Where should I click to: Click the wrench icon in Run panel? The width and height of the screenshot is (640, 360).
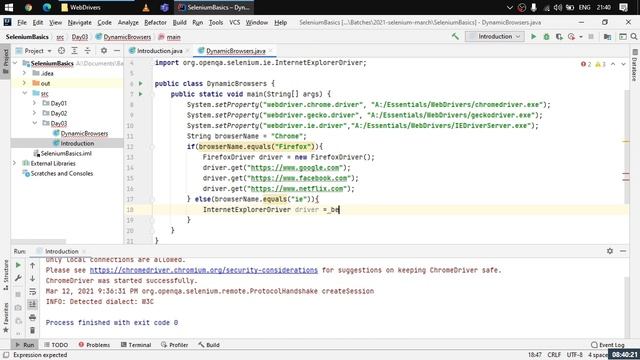pos(18,278)
